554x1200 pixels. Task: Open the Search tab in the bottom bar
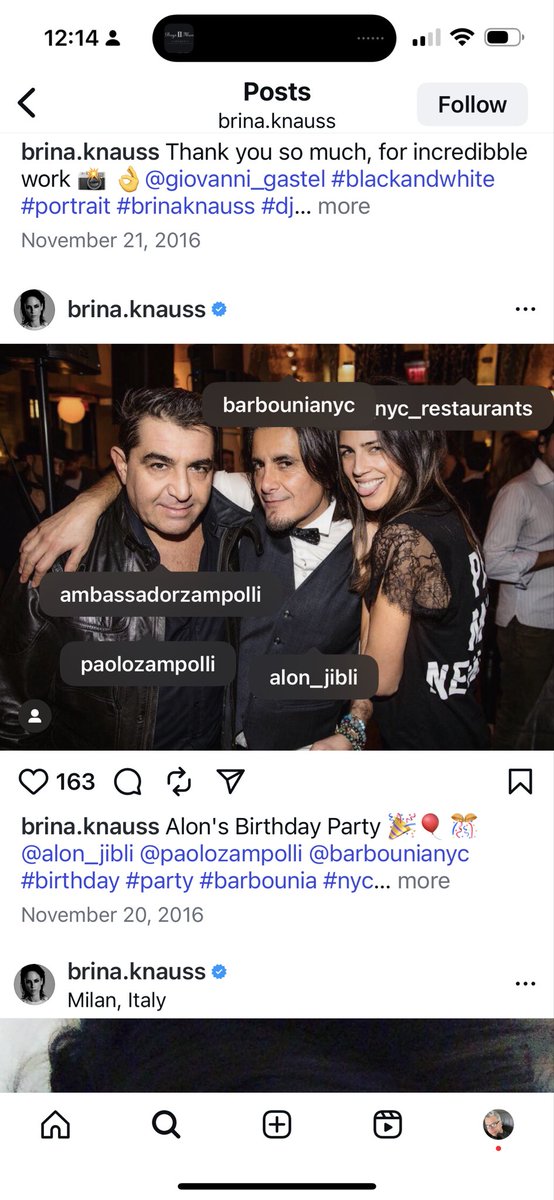166,1124
